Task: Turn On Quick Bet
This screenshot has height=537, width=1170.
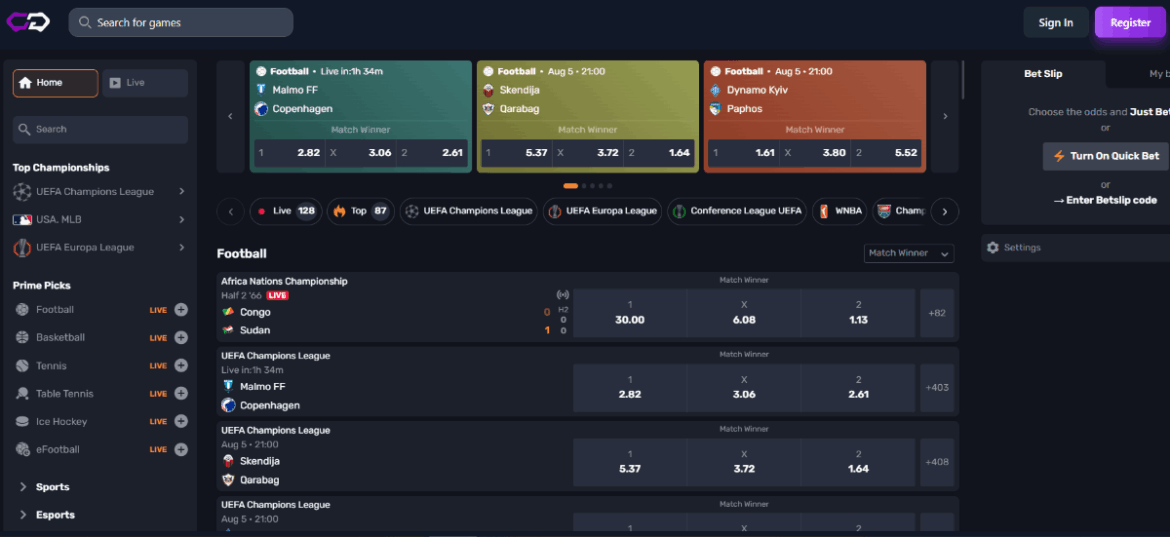Action: (1106, 157)
